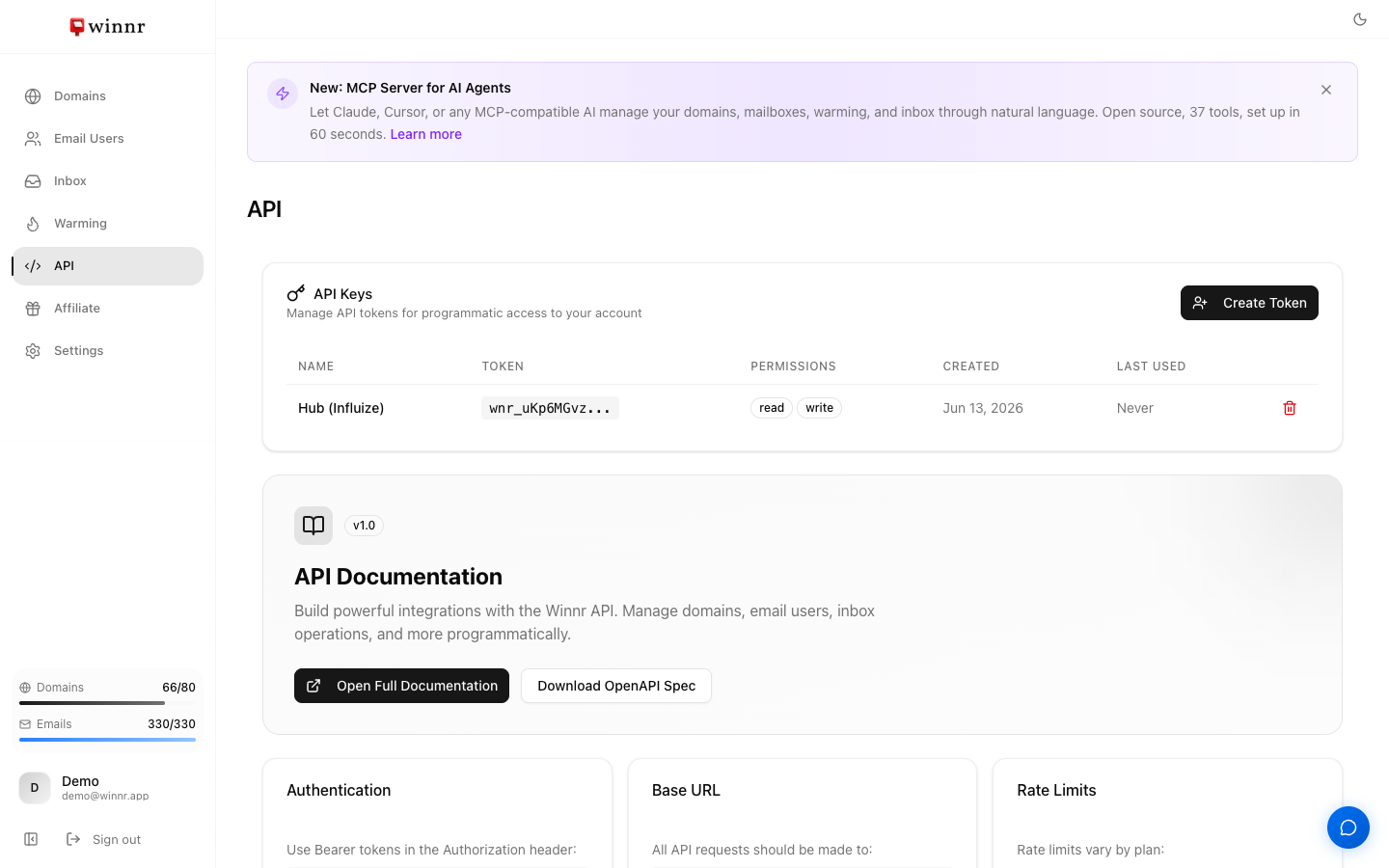Open Affiliate page

click(x=108, y=309)
